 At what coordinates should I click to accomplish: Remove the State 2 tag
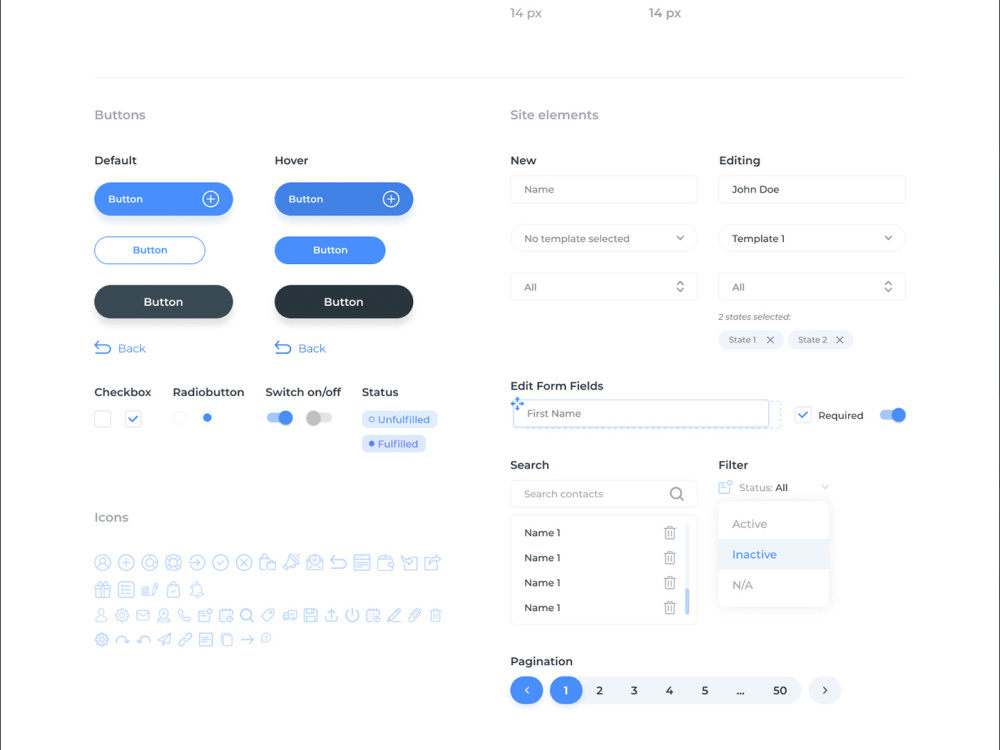(x=840, y=340)
